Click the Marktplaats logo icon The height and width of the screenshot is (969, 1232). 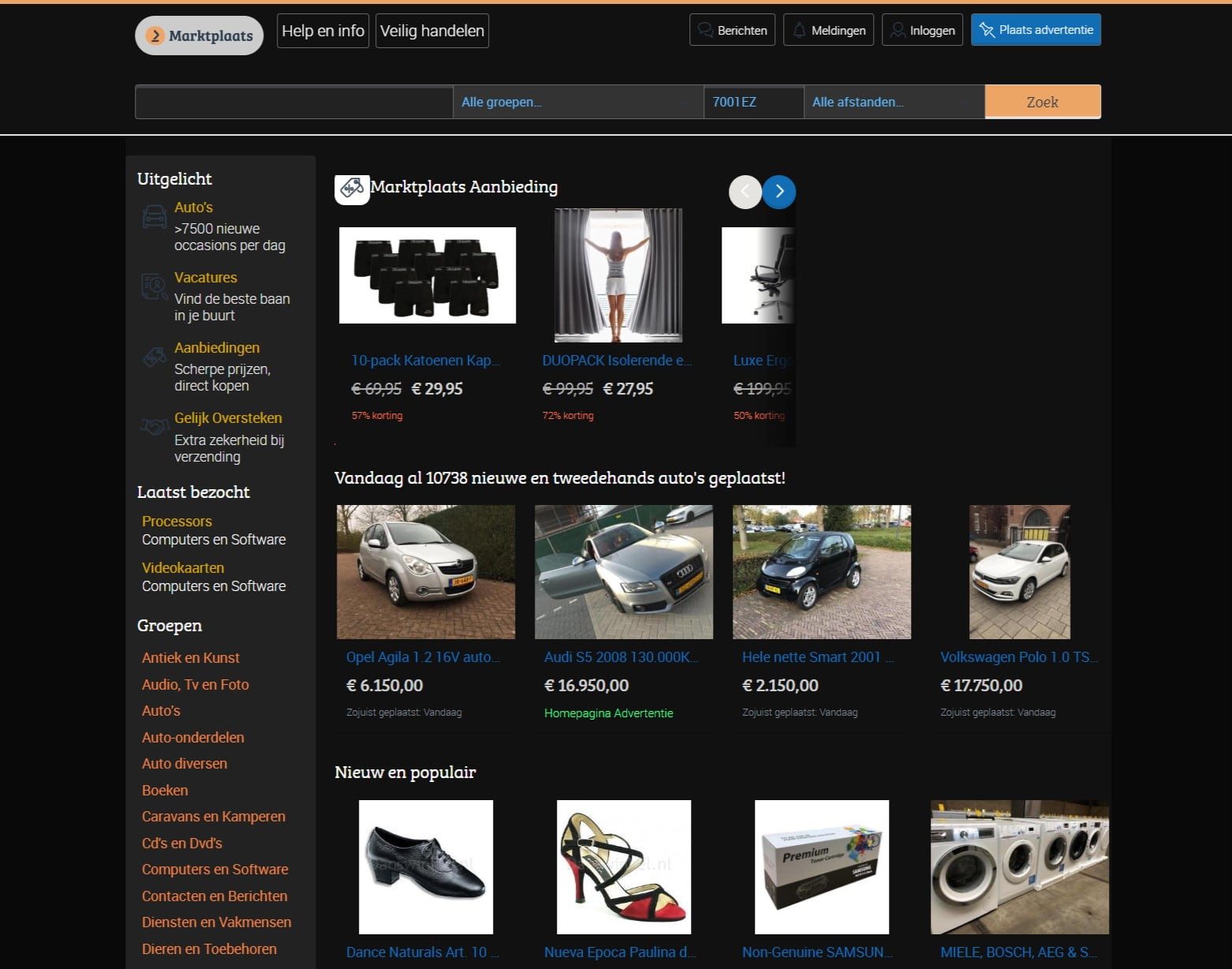point(155,35)
